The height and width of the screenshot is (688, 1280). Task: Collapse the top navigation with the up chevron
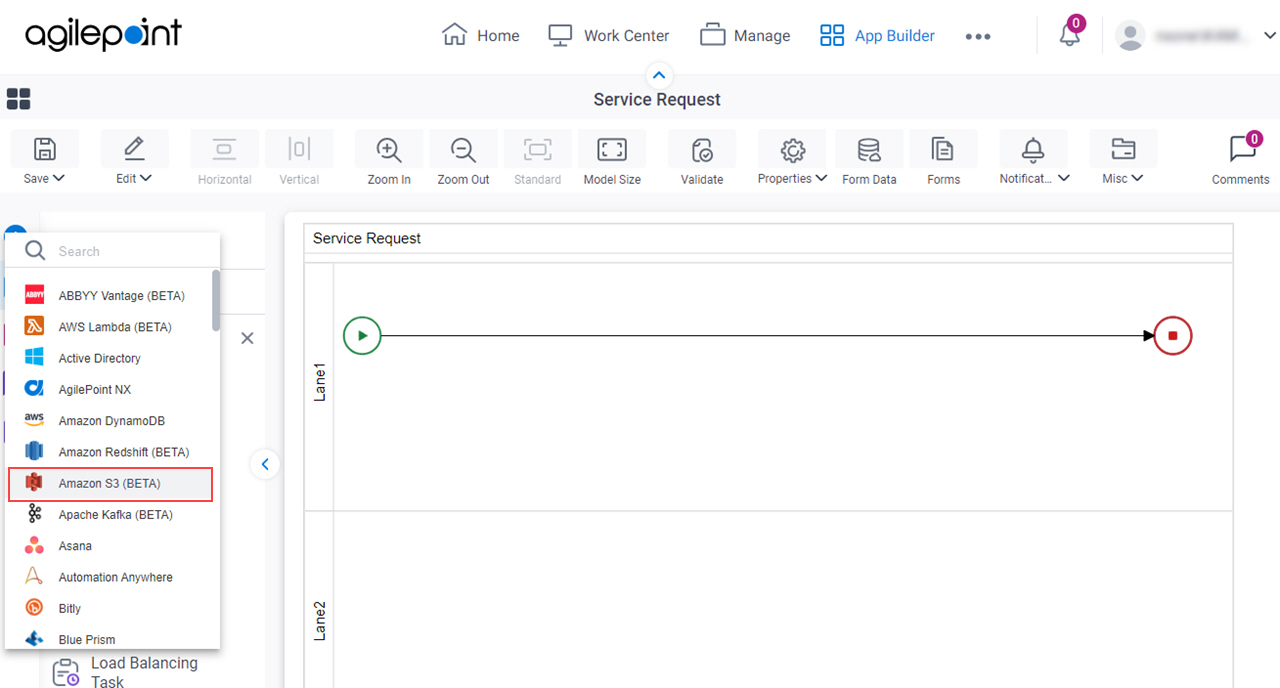click(x=658, y=75)
